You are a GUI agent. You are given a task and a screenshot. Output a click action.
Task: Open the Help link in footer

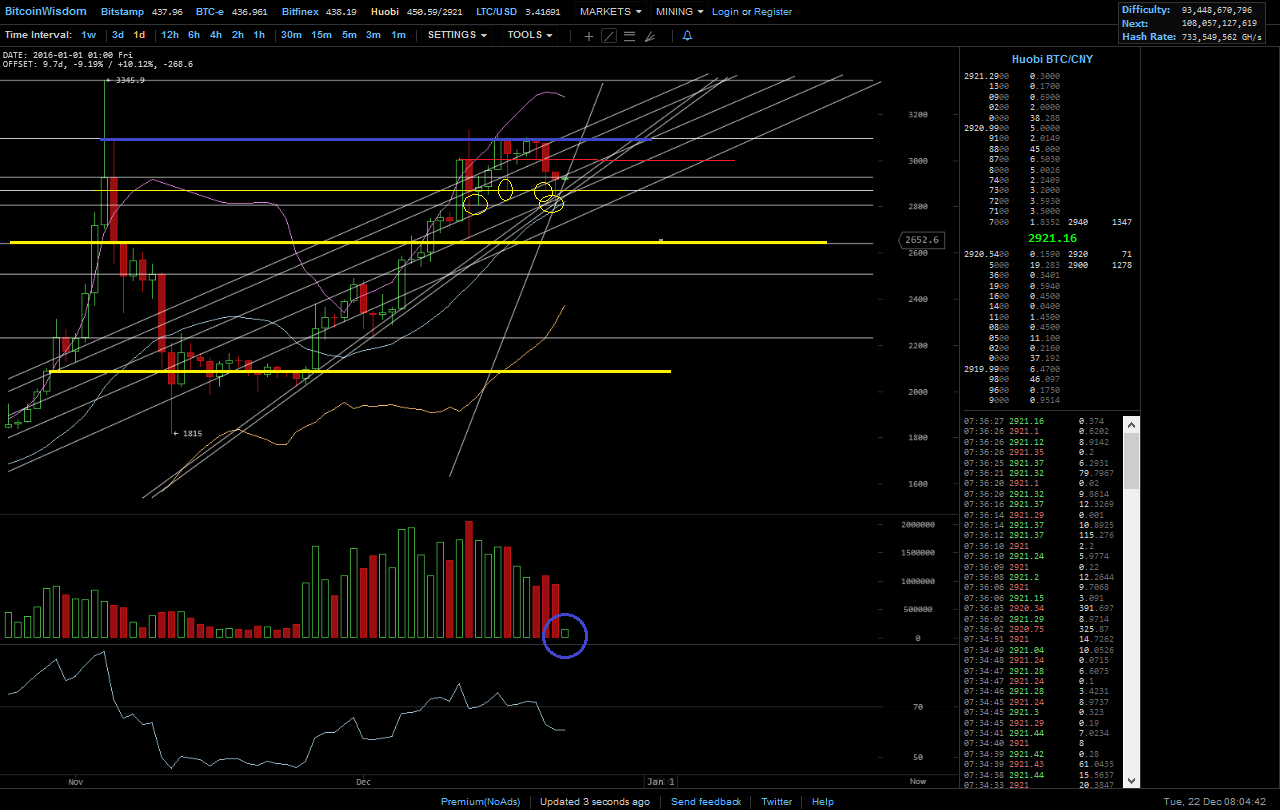coord(823,801)
